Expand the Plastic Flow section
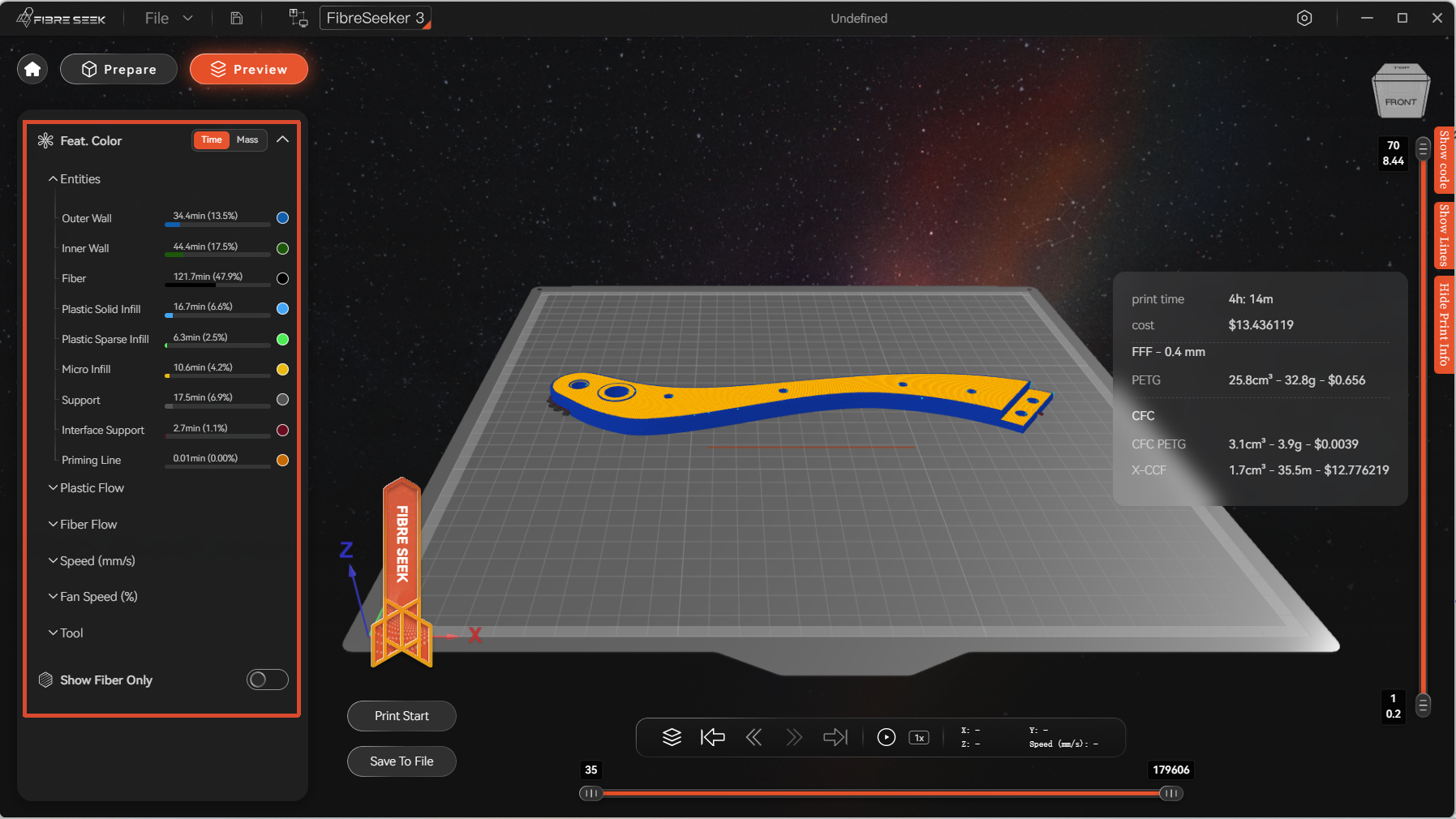Screen dimensions: 1456x819 coord(86,488)
